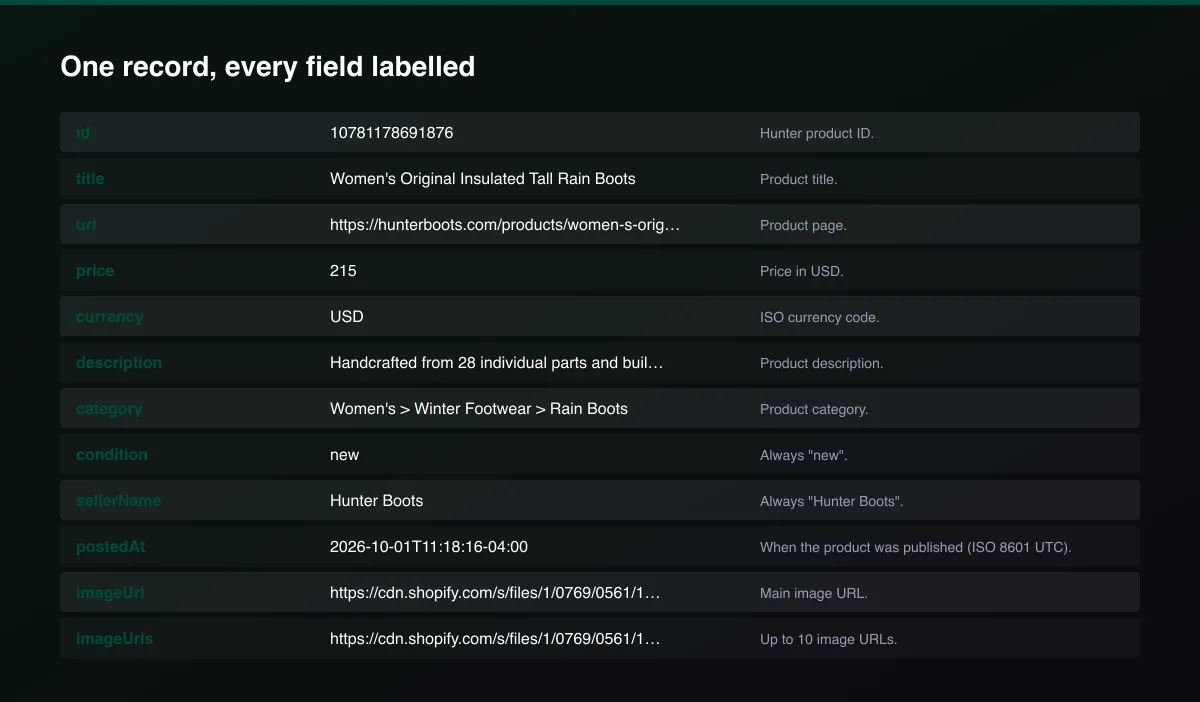The image size is (1200, 702).
Task: Click 'When the product was published' description
Action: 916,547
